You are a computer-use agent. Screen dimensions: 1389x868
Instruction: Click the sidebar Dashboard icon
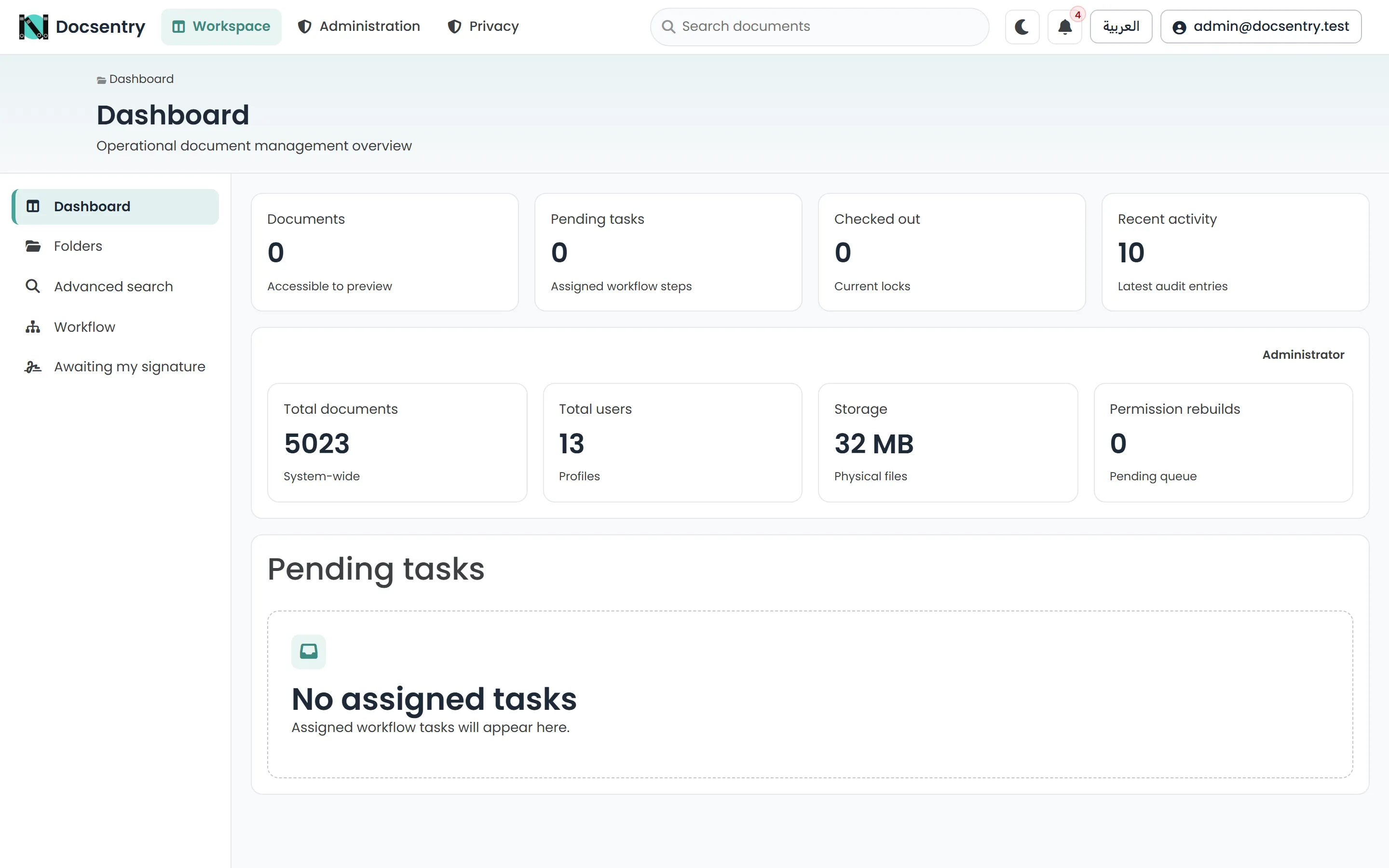(x=33, y=206)
